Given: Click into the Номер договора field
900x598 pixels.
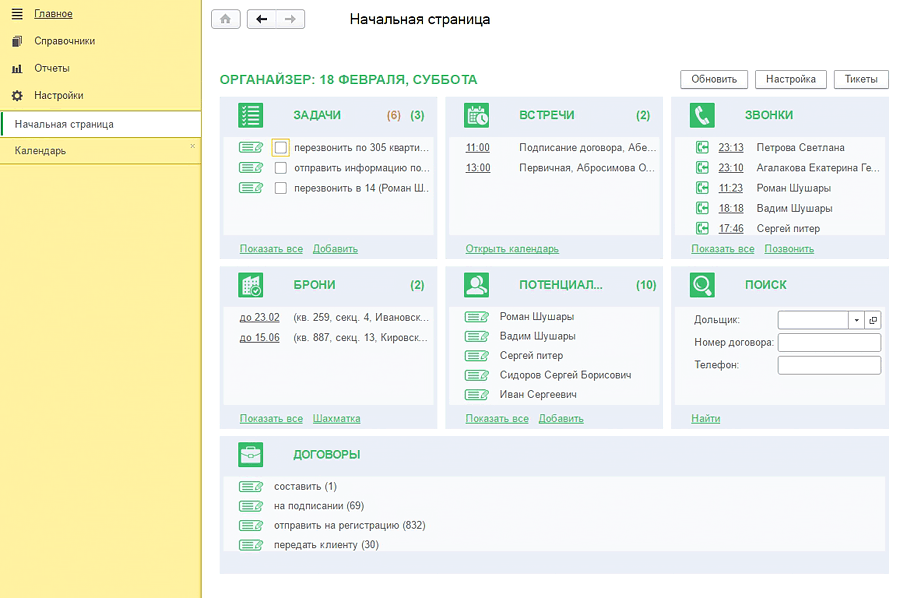Looking at the screenshot, I should click(829, 343).
